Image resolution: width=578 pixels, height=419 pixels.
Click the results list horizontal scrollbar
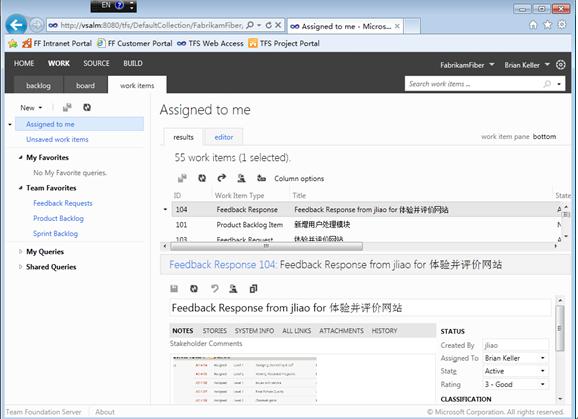pos(266,246)
